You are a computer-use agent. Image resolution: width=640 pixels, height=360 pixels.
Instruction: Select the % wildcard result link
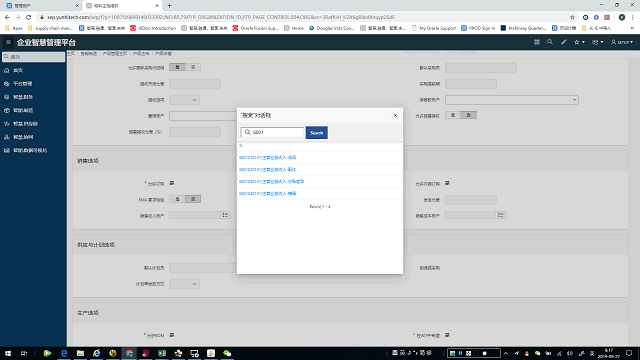click(x=241, y=146)
